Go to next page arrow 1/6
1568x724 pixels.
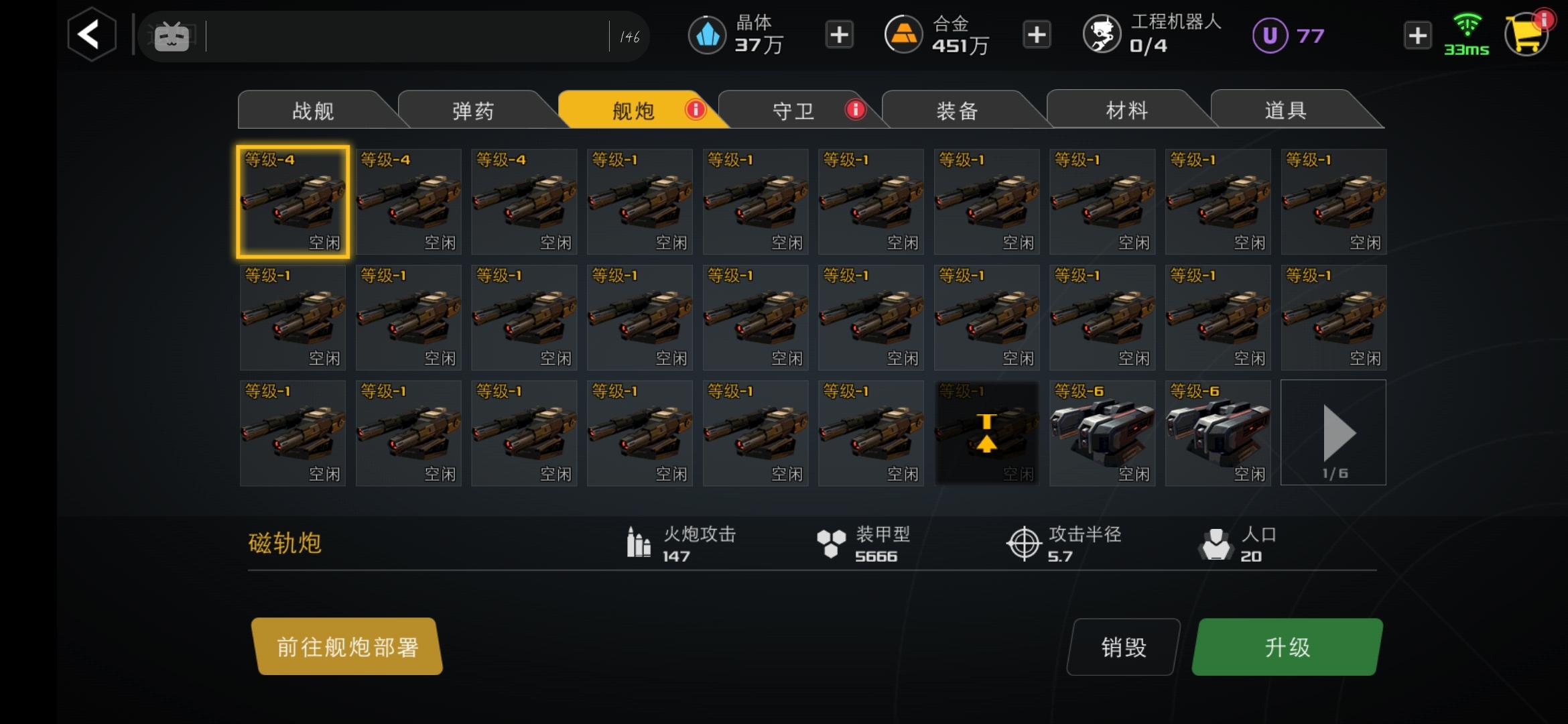click(1333, 432)
